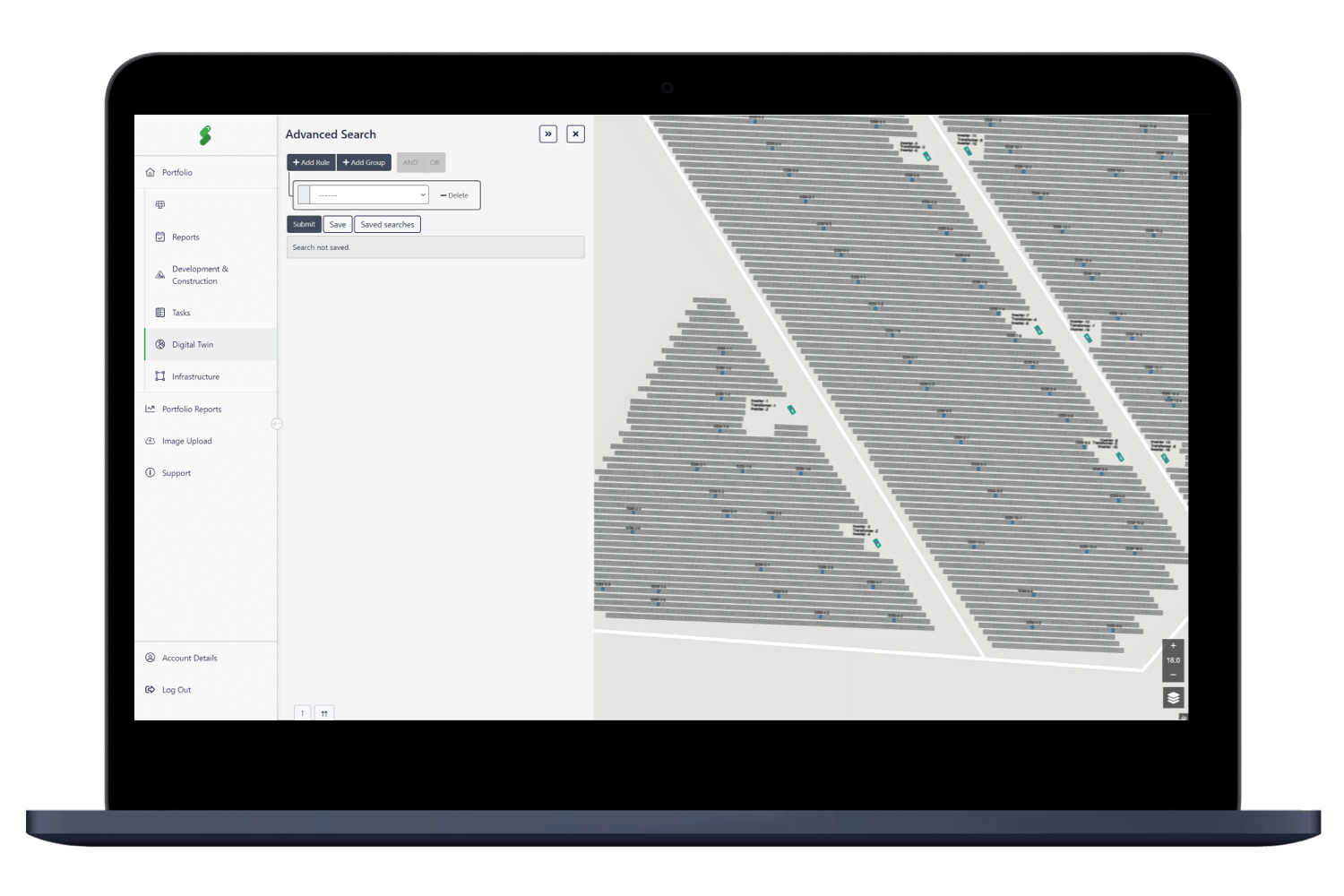
Task: Click the Tasks list icon in sidebar
Action: click(x=160, y=312)
